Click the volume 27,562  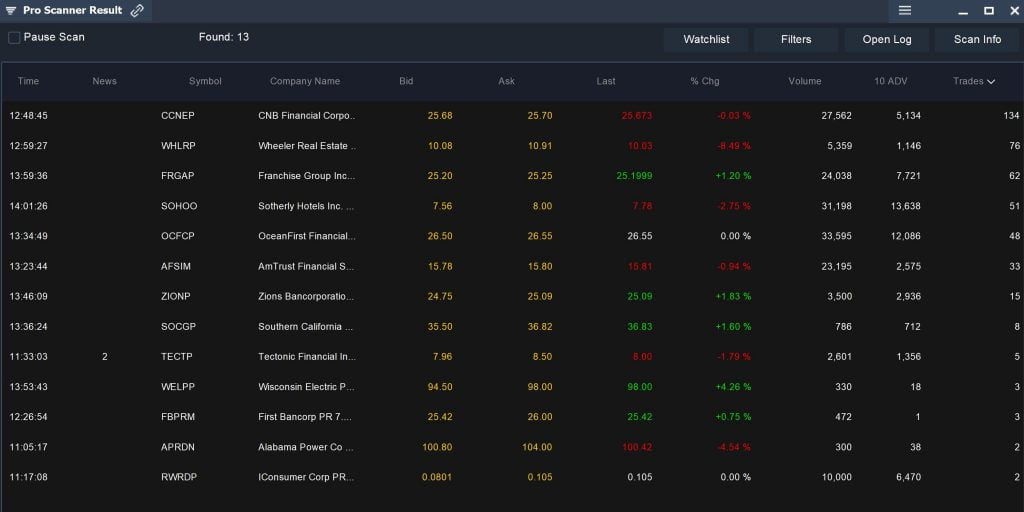837,116
